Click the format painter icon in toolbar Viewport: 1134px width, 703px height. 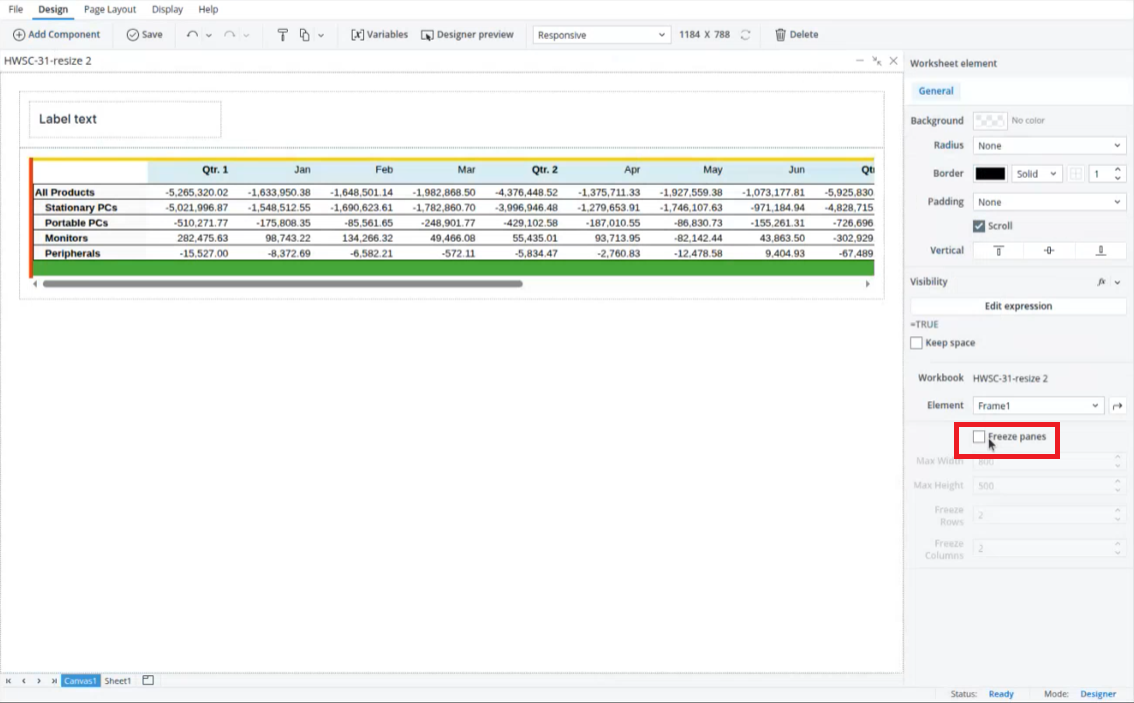[282, 35]
